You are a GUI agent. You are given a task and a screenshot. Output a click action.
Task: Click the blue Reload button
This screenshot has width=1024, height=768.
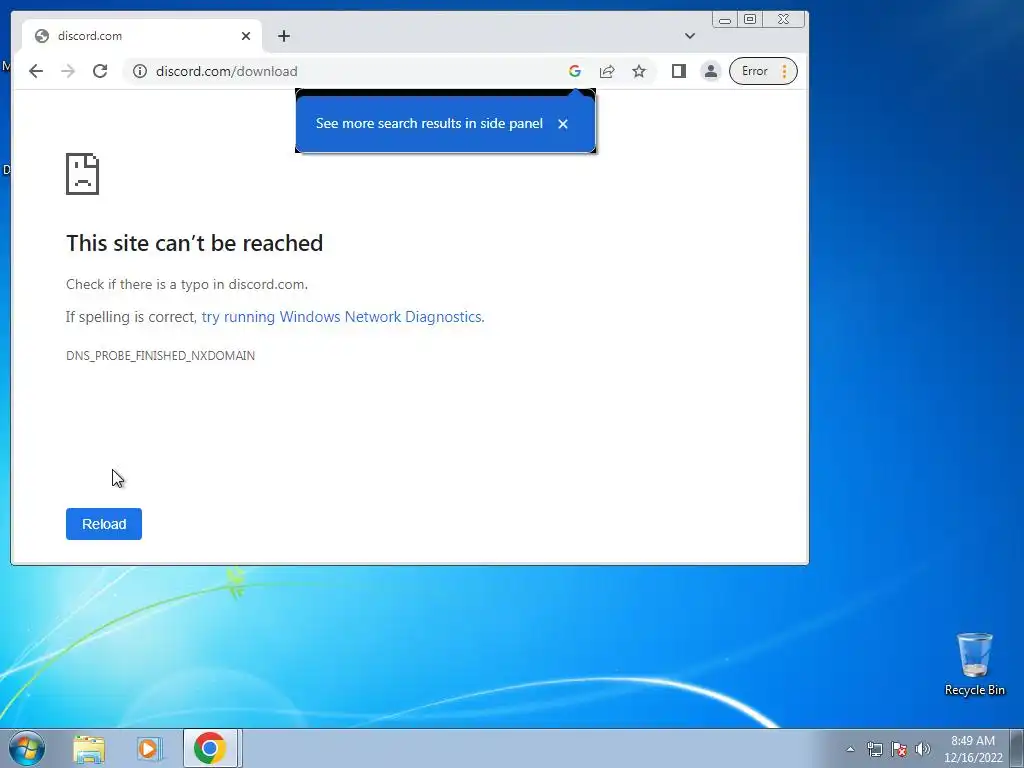coord(104,524)
